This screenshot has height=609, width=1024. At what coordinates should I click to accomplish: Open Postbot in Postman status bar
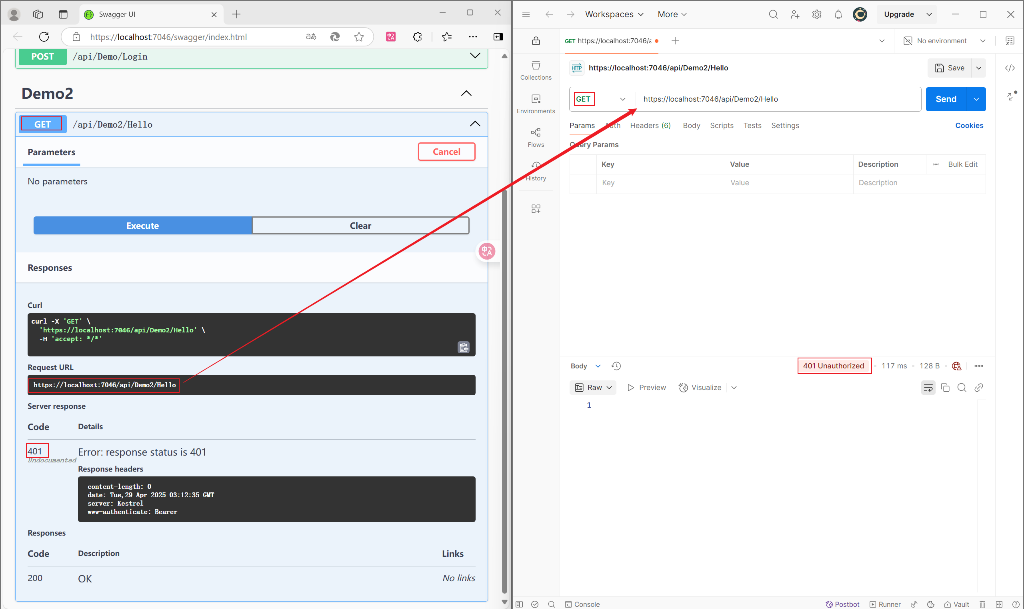pyautogui.click(x=842, y=604)
